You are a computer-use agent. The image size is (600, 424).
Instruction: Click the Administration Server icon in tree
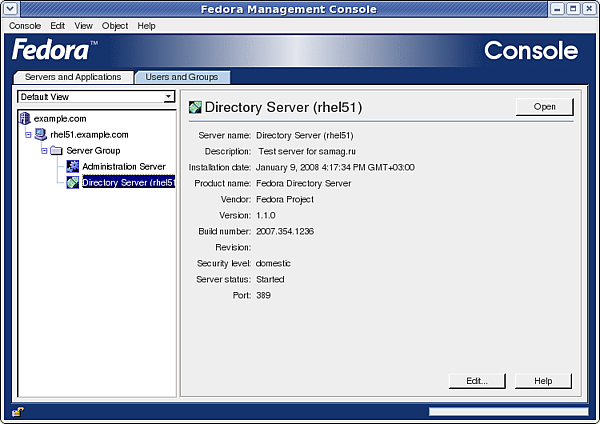[x=73, y=167]
